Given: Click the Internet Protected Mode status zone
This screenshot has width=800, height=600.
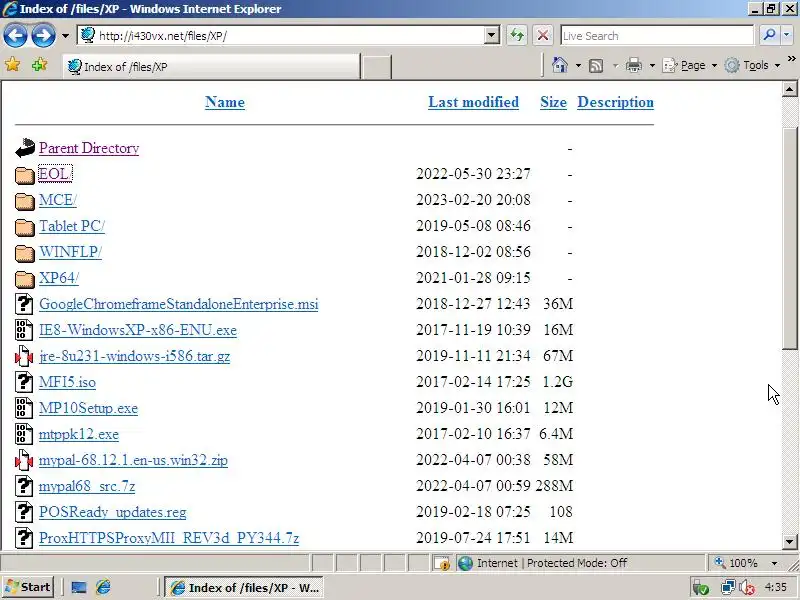Looking at the screenshot, I should pyautogui.click(x=581, y=563).
